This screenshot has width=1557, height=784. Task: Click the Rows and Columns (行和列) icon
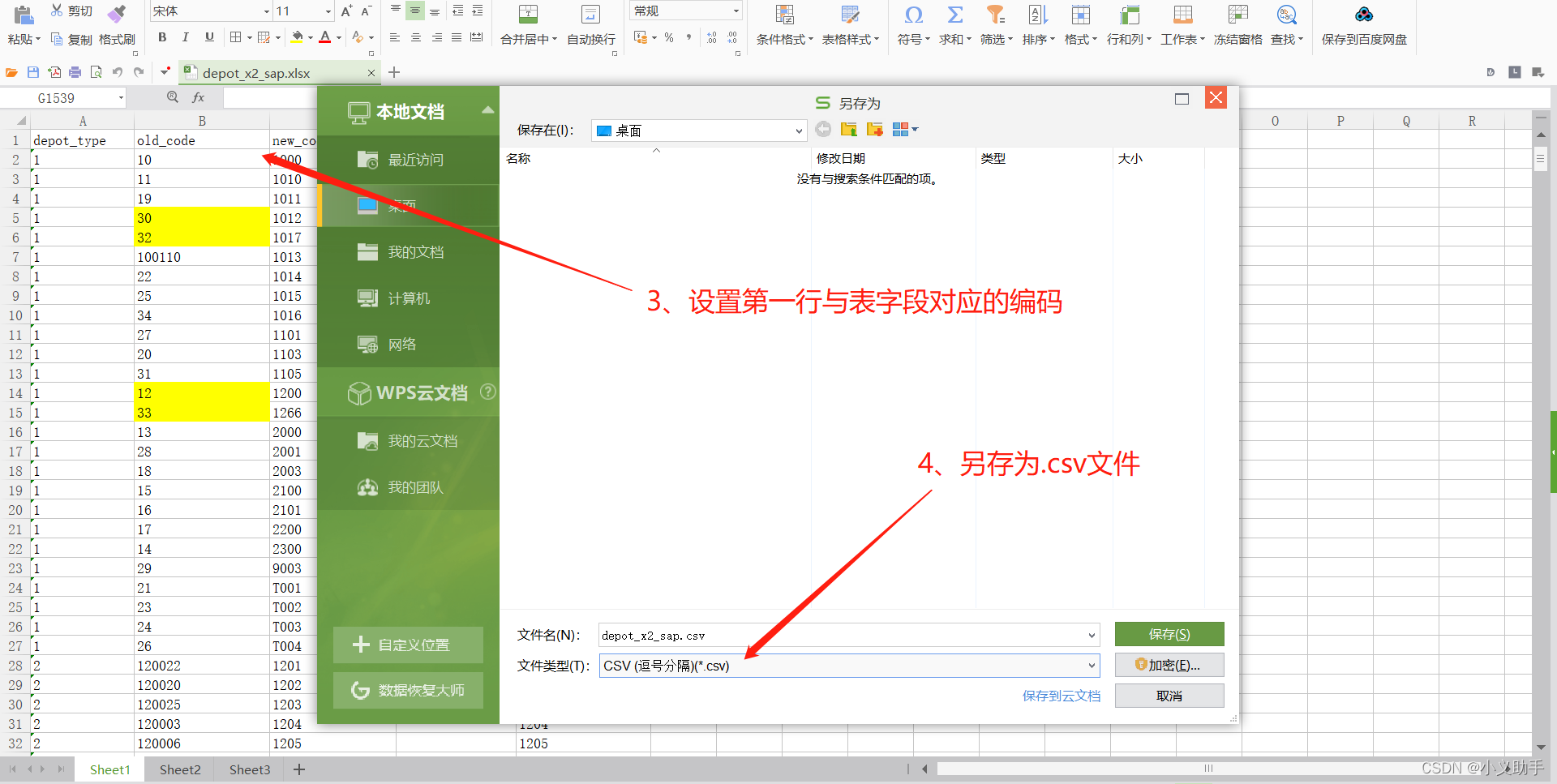(x=1129, y=14)
